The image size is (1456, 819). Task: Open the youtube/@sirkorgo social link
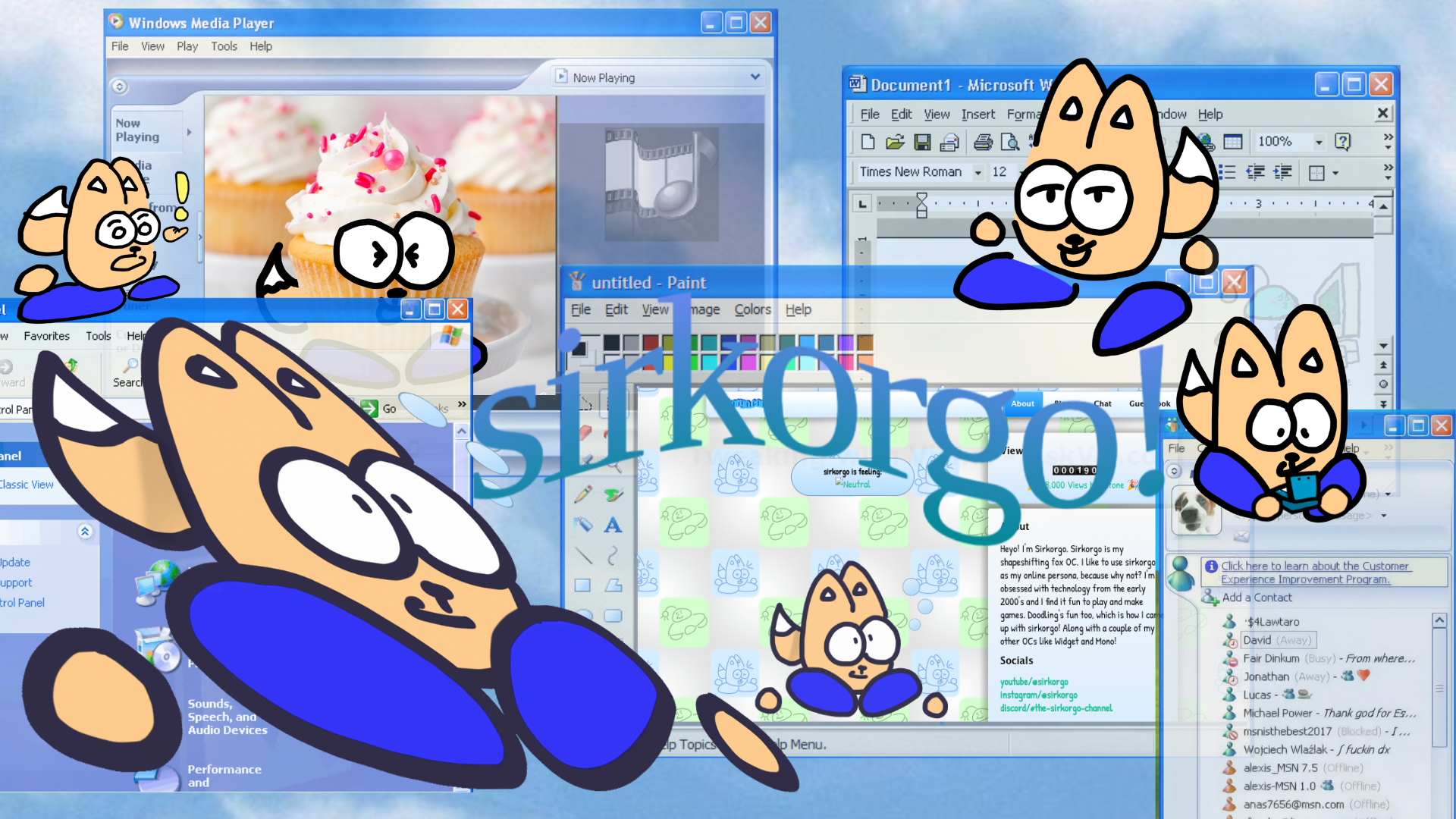pyautogui.click(x=1034, y=682)
